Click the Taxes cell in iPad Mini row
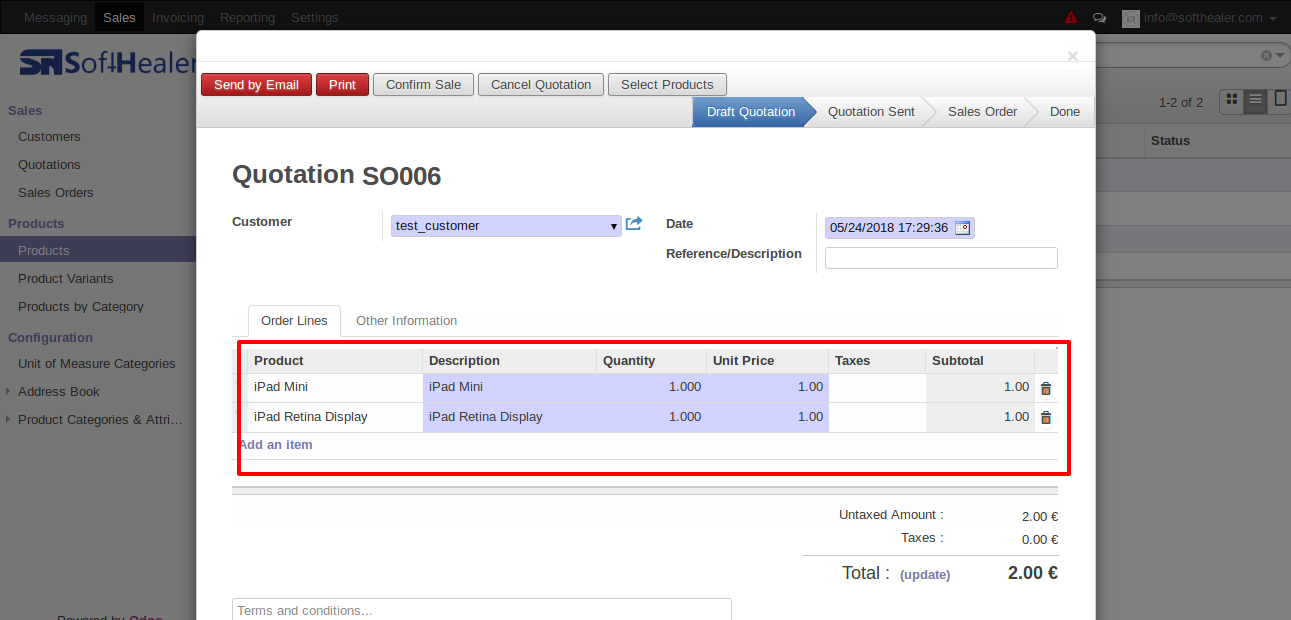The height and width of the screenshot is (620, 1291). (x=877, y=388)
